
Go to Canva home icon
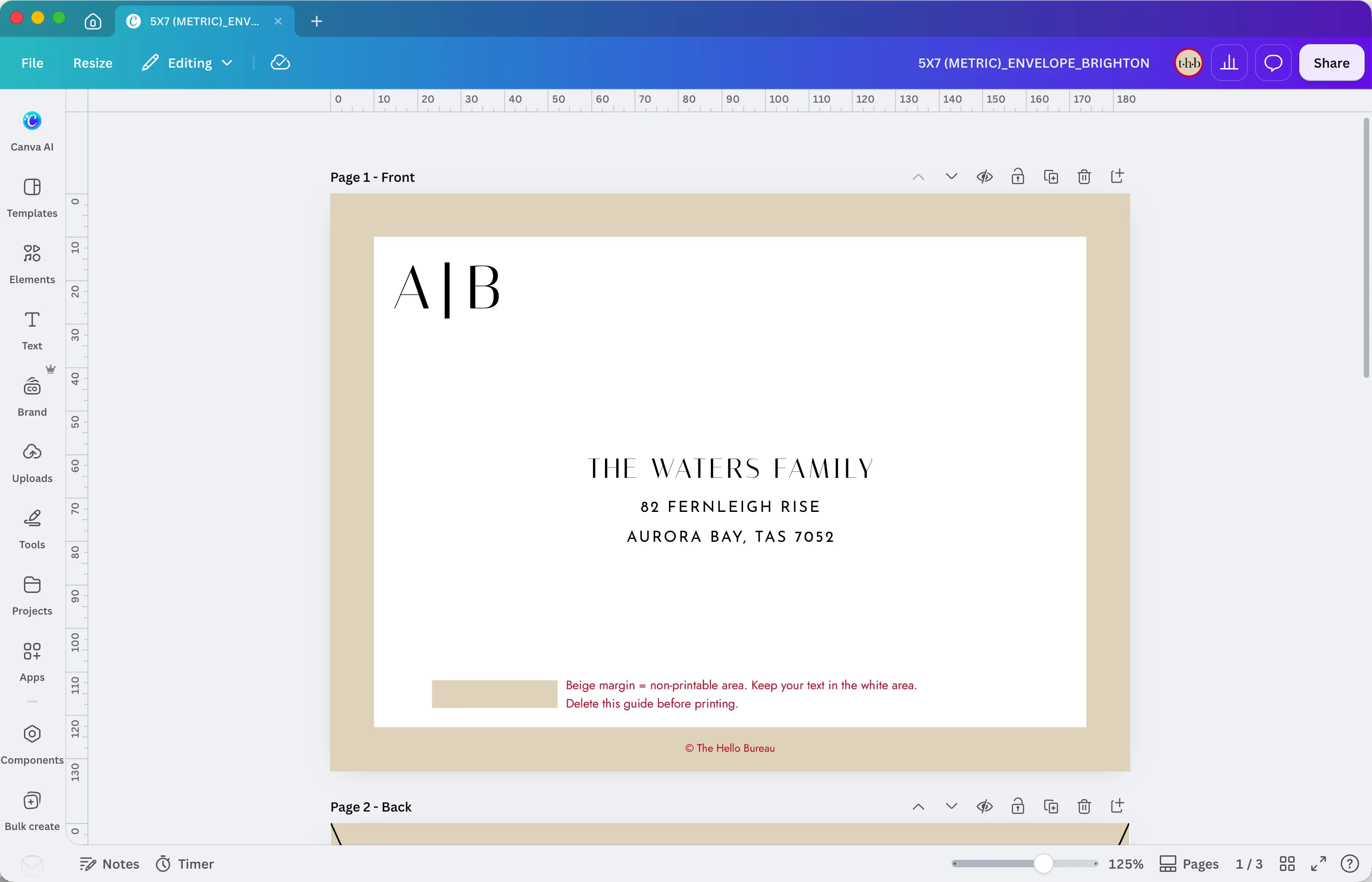[x=93, y=22]
